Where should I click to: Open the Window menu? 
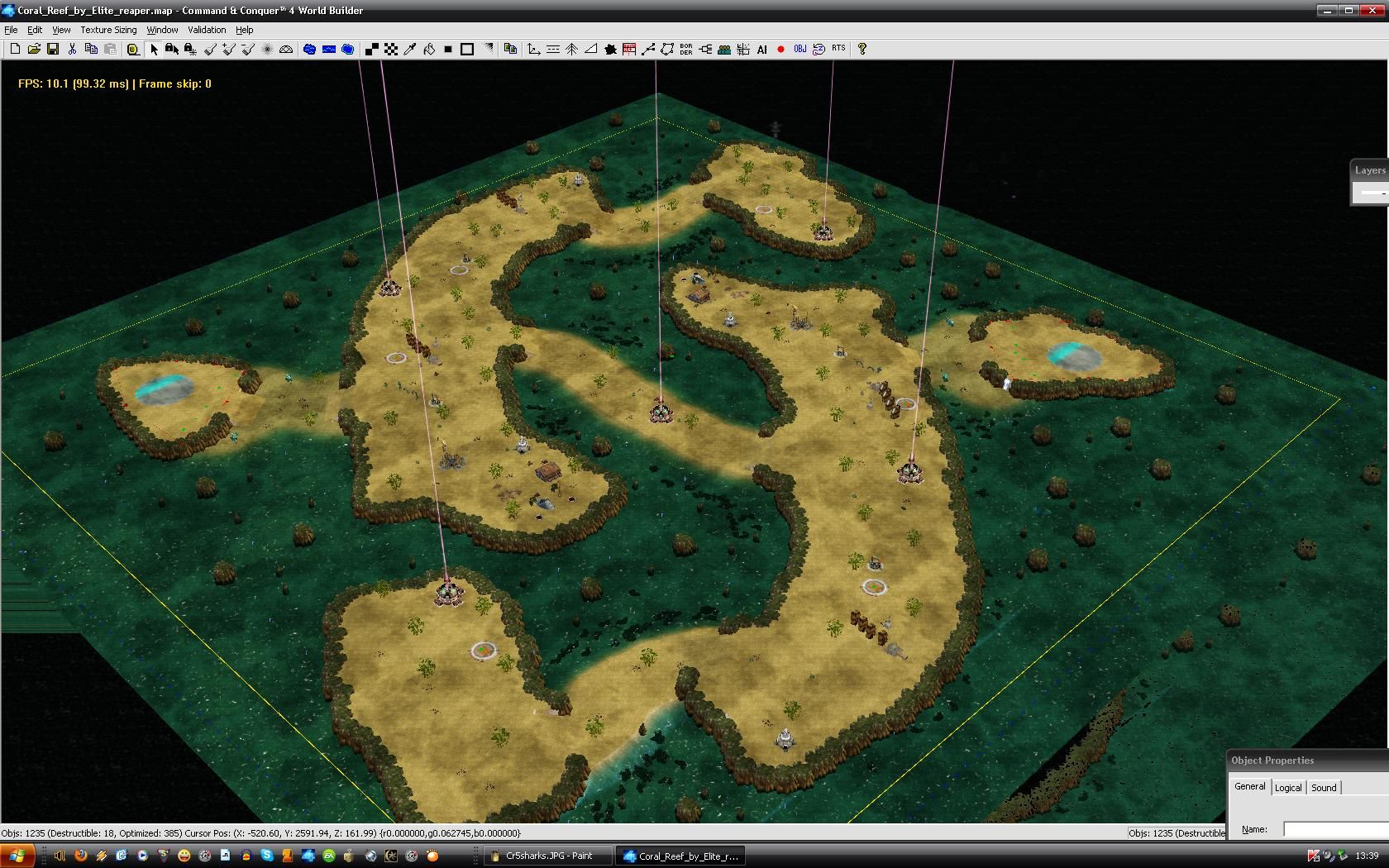point(162,30)
